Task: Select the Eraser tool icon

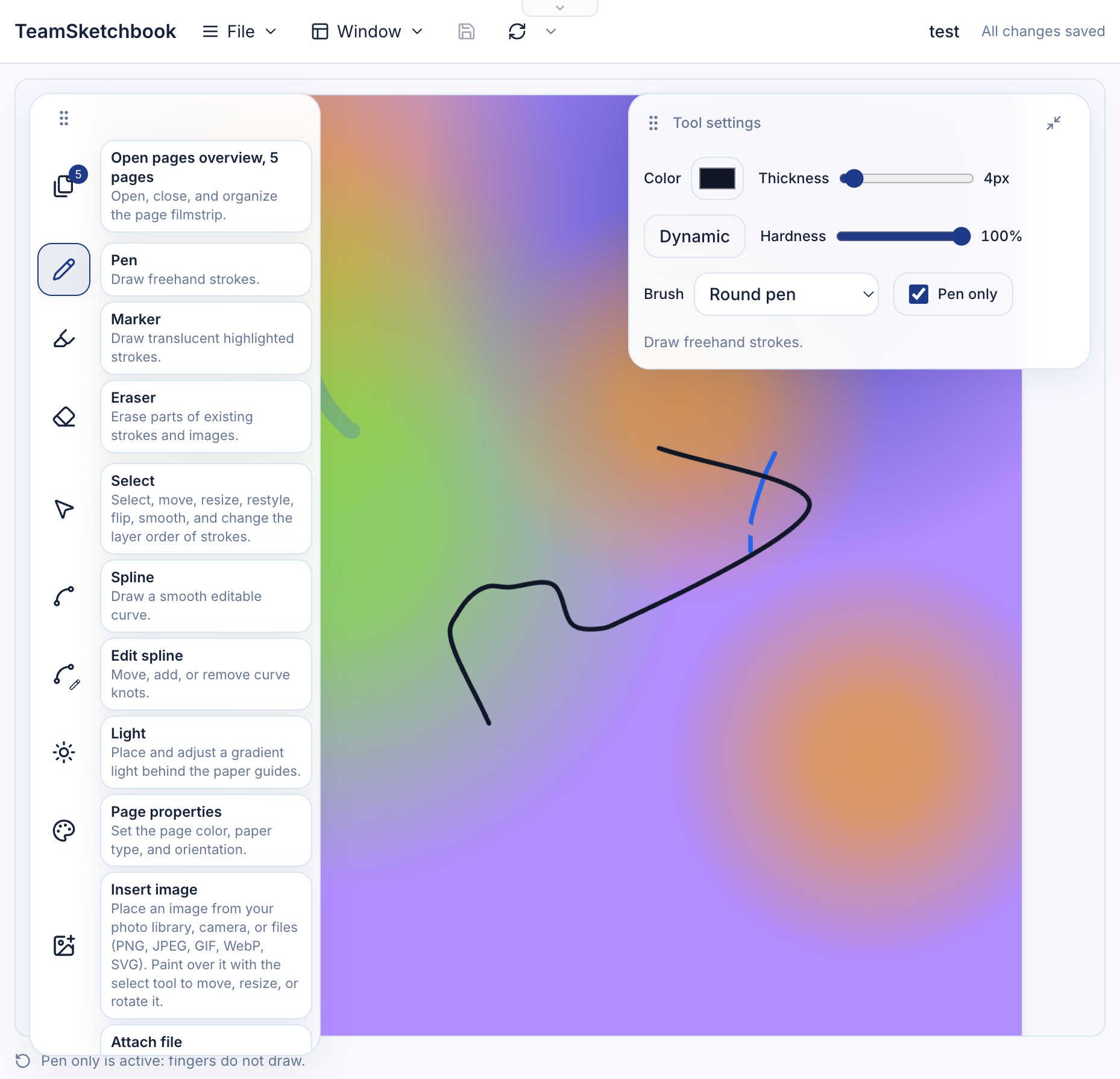Action: pyautogui.click(x=64, y=417)
